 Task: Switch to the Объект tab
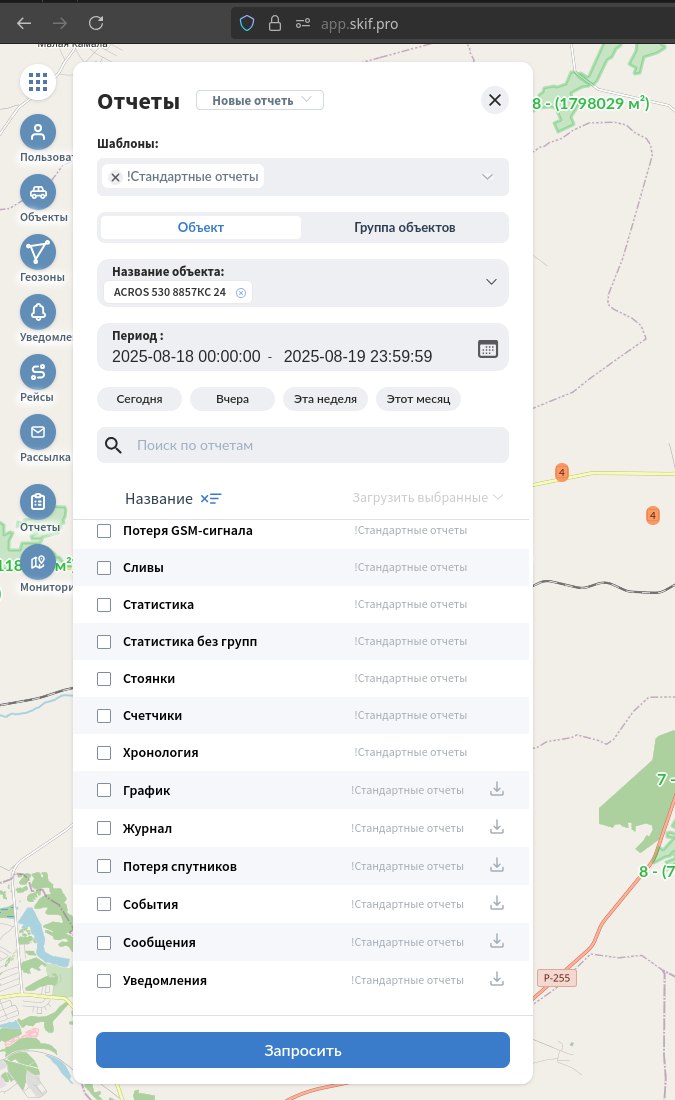(x=201, y=227)
